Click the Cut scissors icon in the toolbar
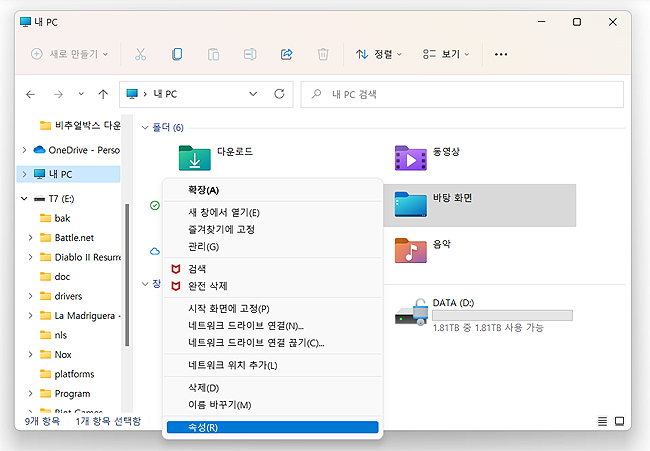 [x=141, y=54]
